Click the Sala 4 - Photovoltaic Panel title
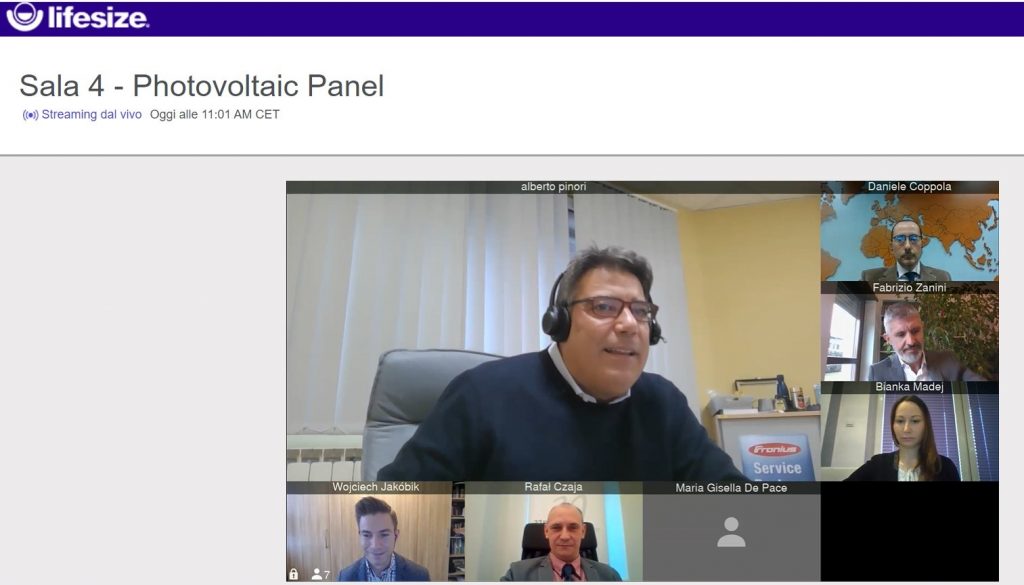Image resolution: width=1024 pixels, height=585 pixels. tap(202, 86)
